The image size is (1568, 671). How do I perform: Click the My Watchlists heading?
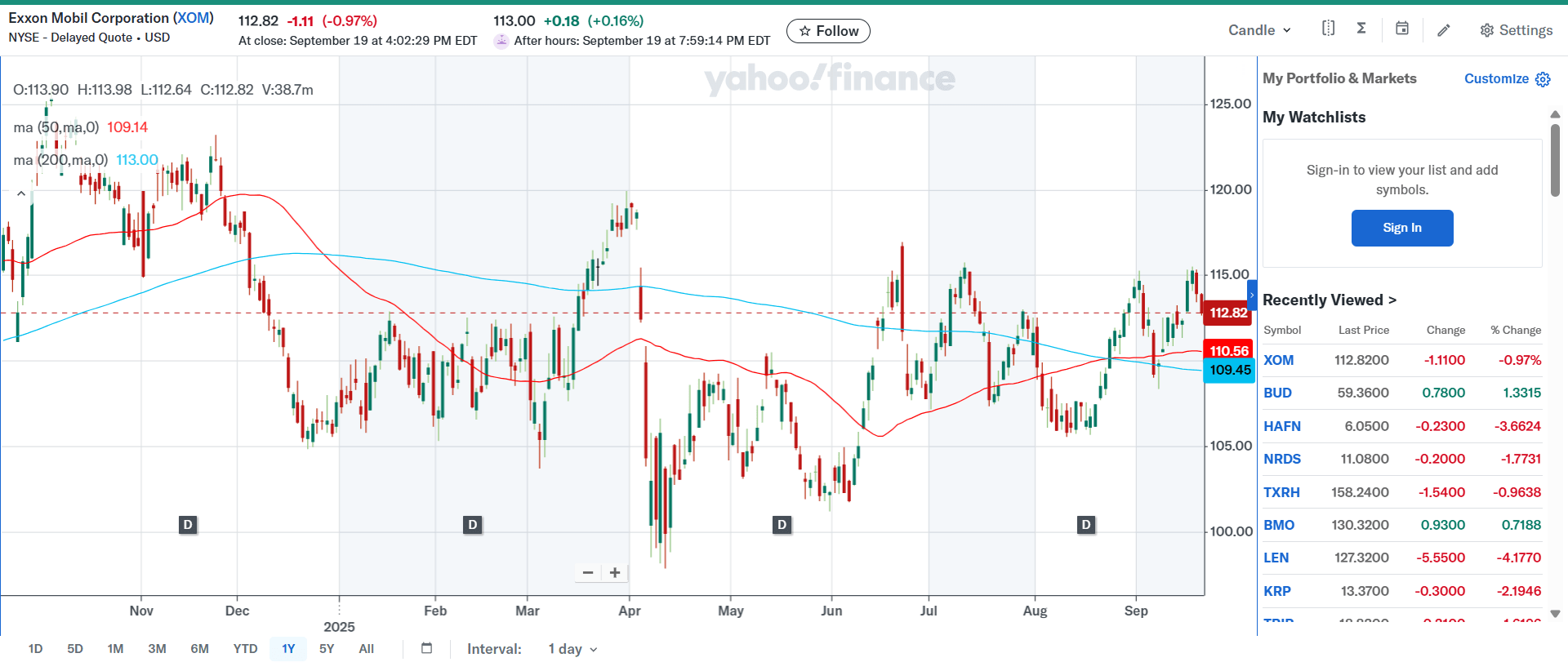[x=1314, y=117]
